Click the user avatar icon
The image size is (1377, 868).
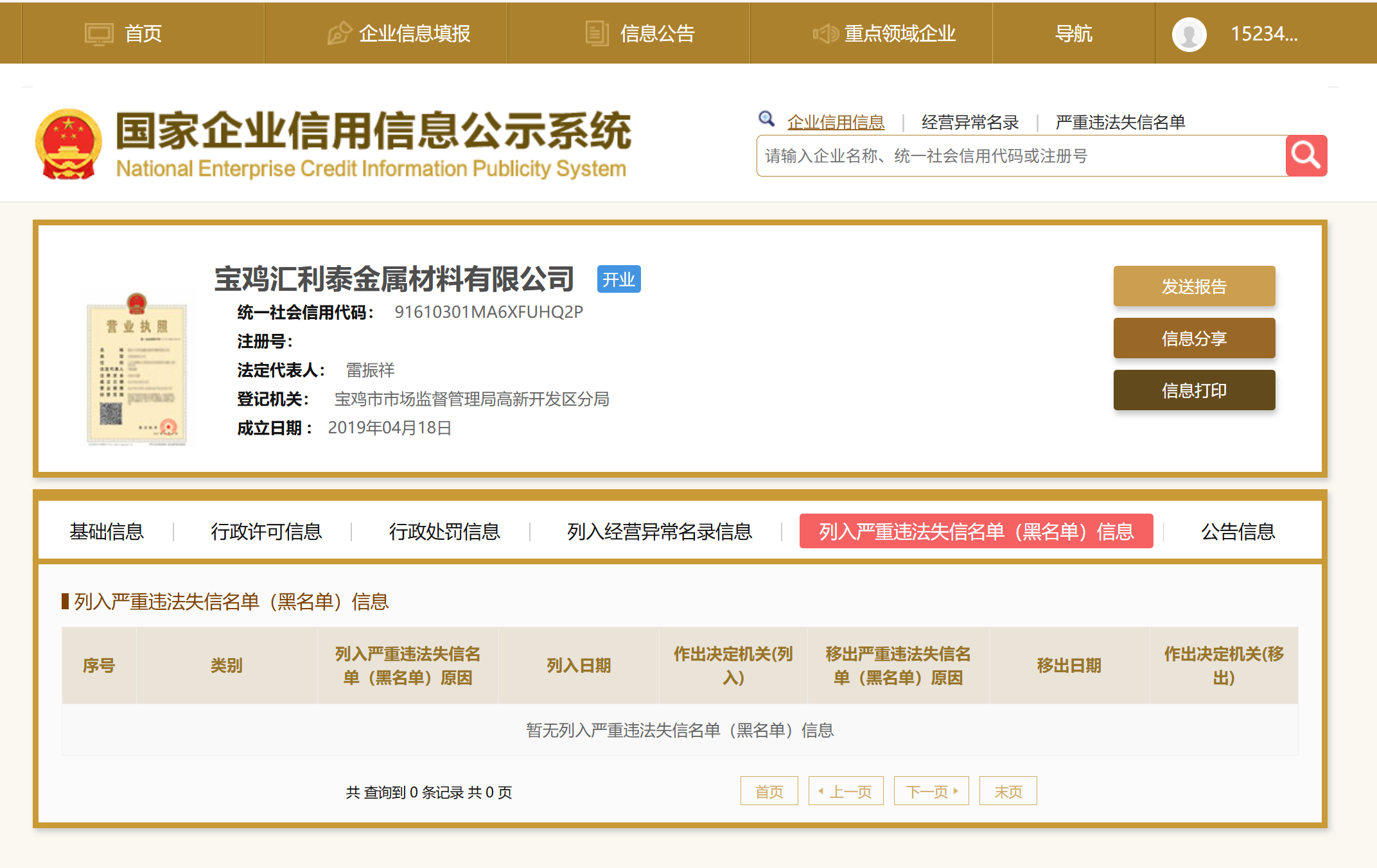click(1189, 34)
